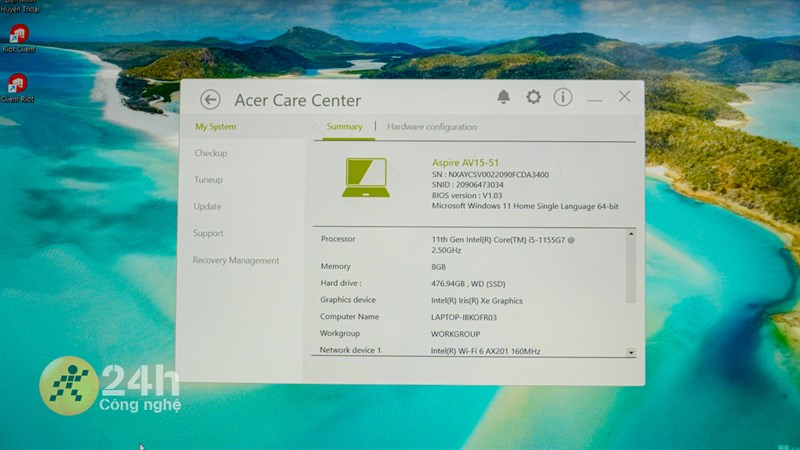Click the 8GB memory value

tap(438, 267)
